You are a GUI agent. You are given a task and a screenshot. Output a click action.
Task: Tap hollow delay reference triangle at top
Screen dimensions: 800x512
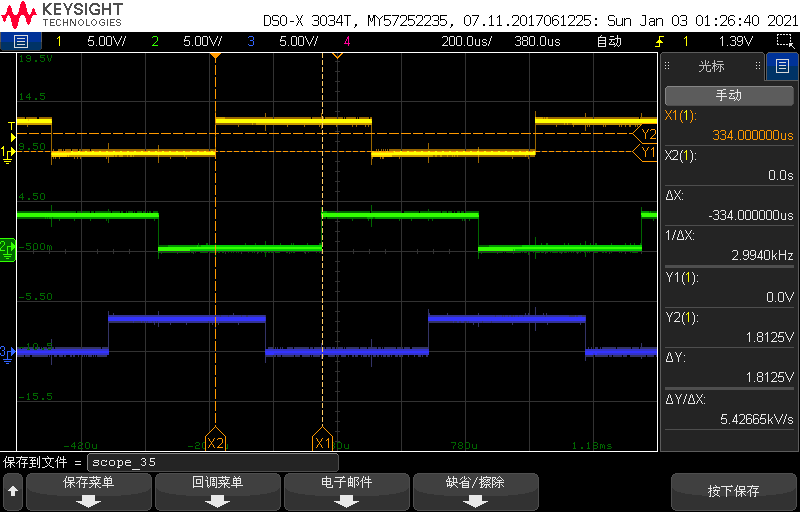(x=337, y=55)
